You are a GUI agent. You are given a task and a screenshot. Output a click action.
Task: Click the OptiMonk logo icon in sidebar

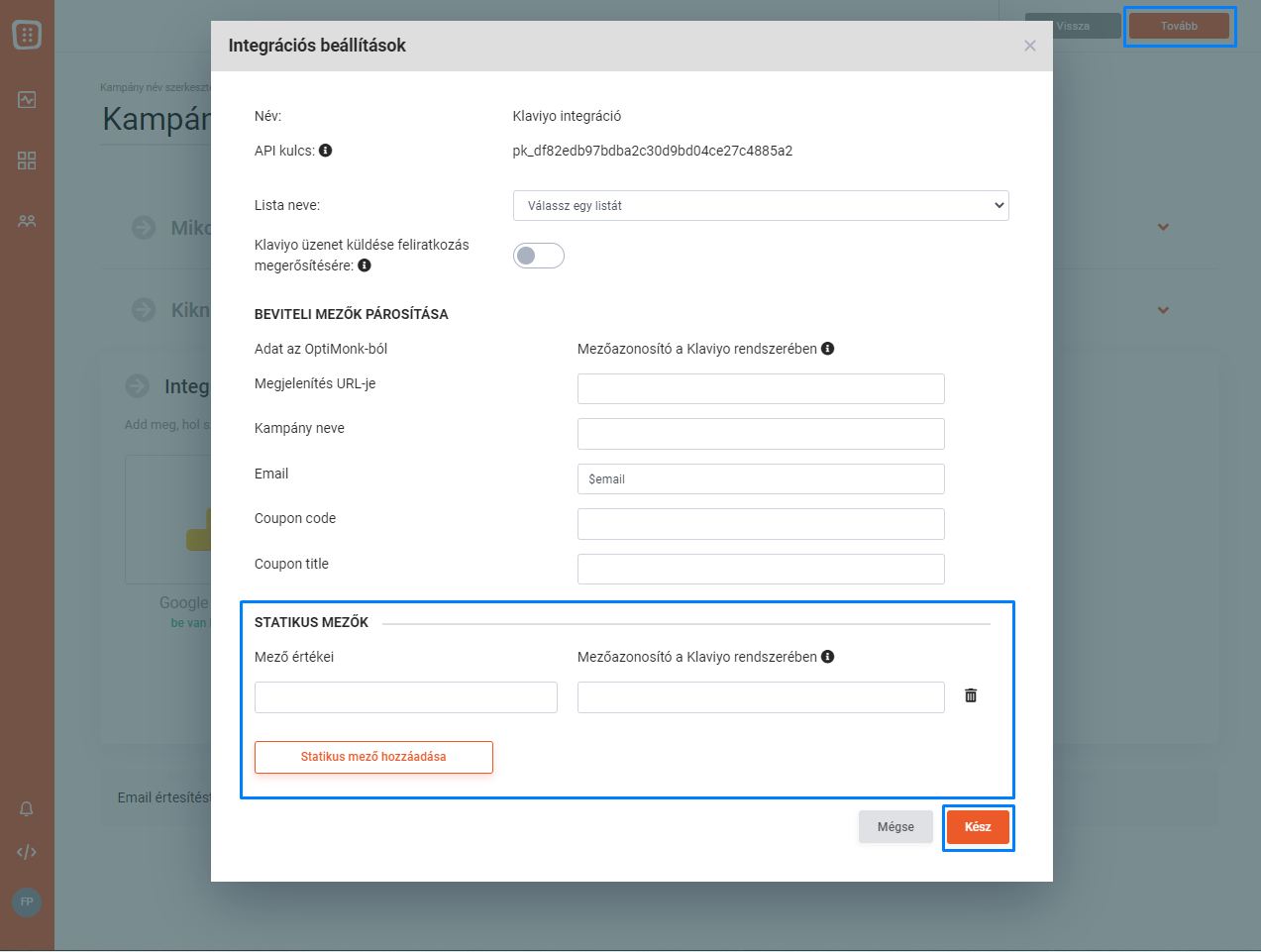[x=27, y=35]
